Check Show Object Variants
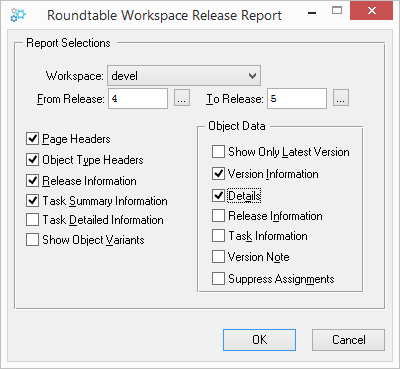The image size is (400, 369). pos(32,240)
